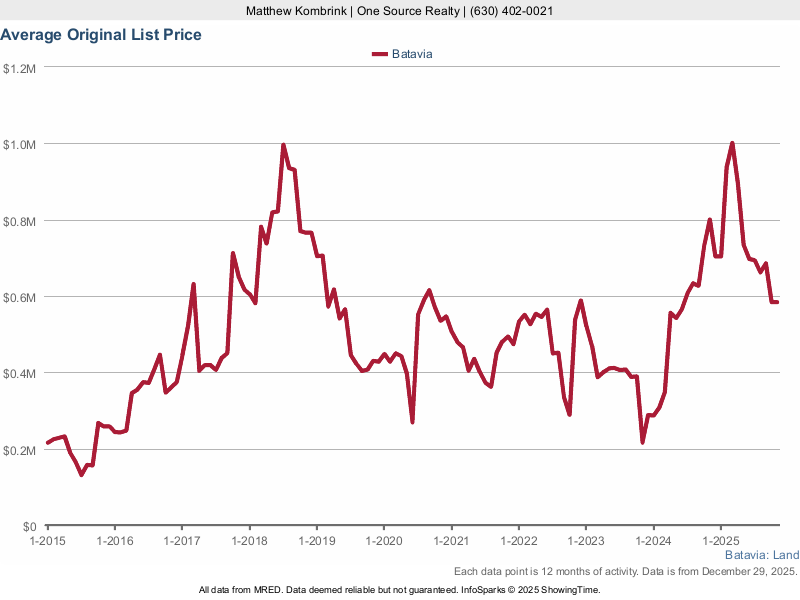
Task: Click the $1.2M y-axis label
Action: click(20, 68)
